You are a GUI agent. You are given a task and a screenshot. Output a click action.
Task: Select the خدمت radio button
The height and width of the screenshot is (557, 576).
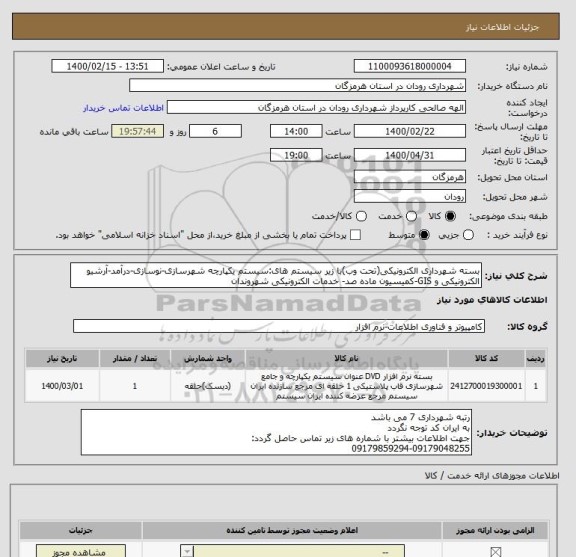pos(411,216)
